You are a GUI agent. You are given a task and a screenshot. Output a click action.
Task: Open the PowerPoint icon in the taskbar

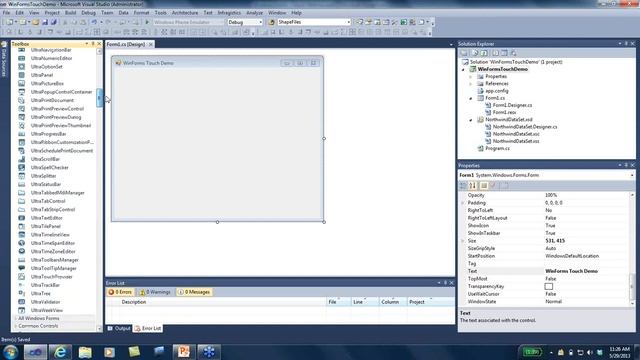183,352
